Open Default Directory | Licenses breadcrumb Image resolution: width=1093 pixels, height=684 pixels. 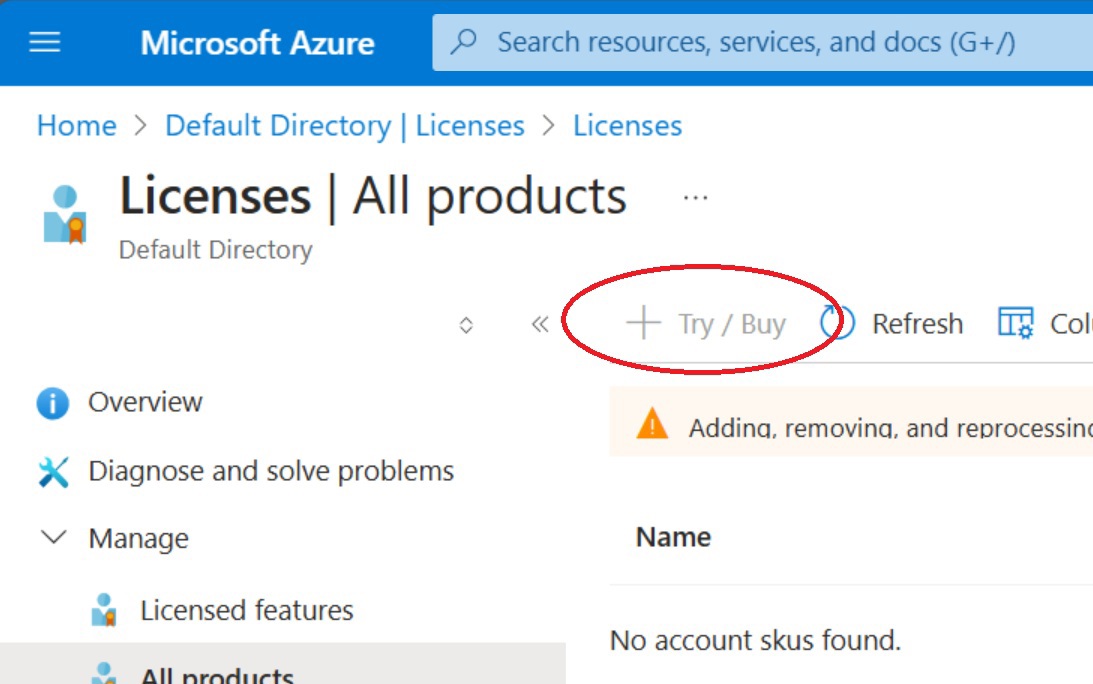(345, 126)
